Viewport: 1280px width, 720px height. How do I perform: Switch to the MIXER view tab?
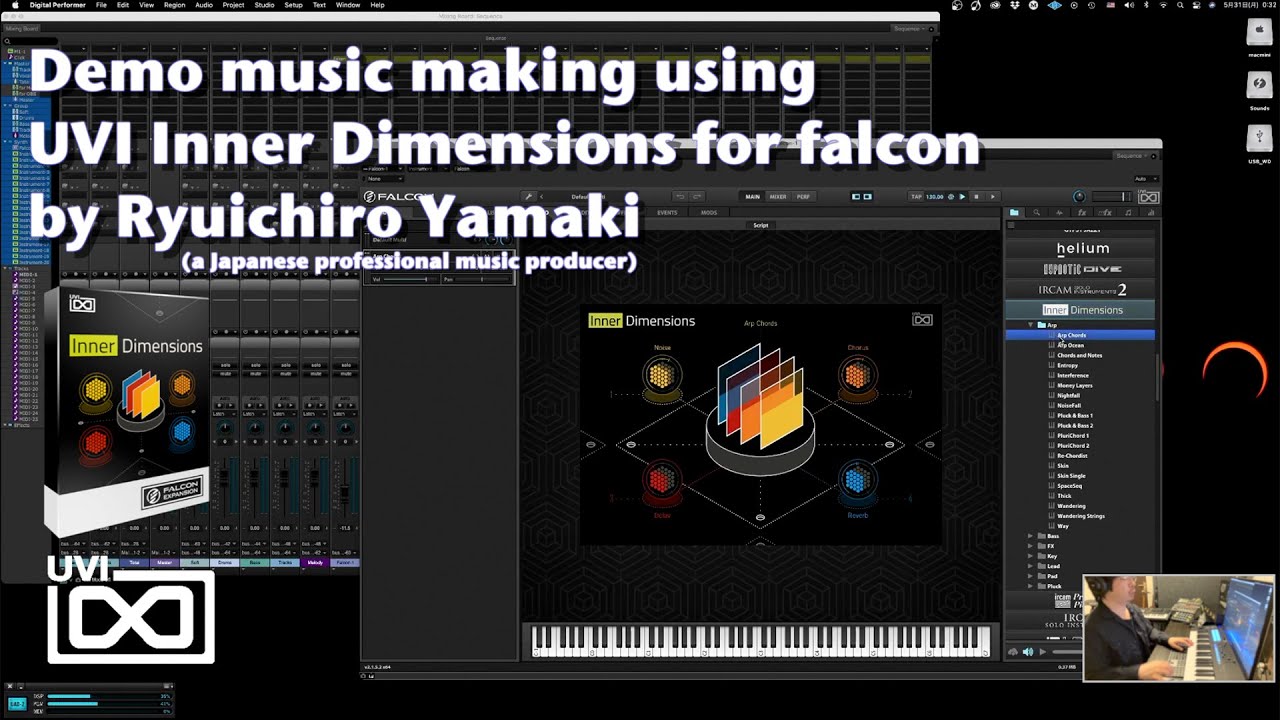pyautogui.click(x=778, y=197)
